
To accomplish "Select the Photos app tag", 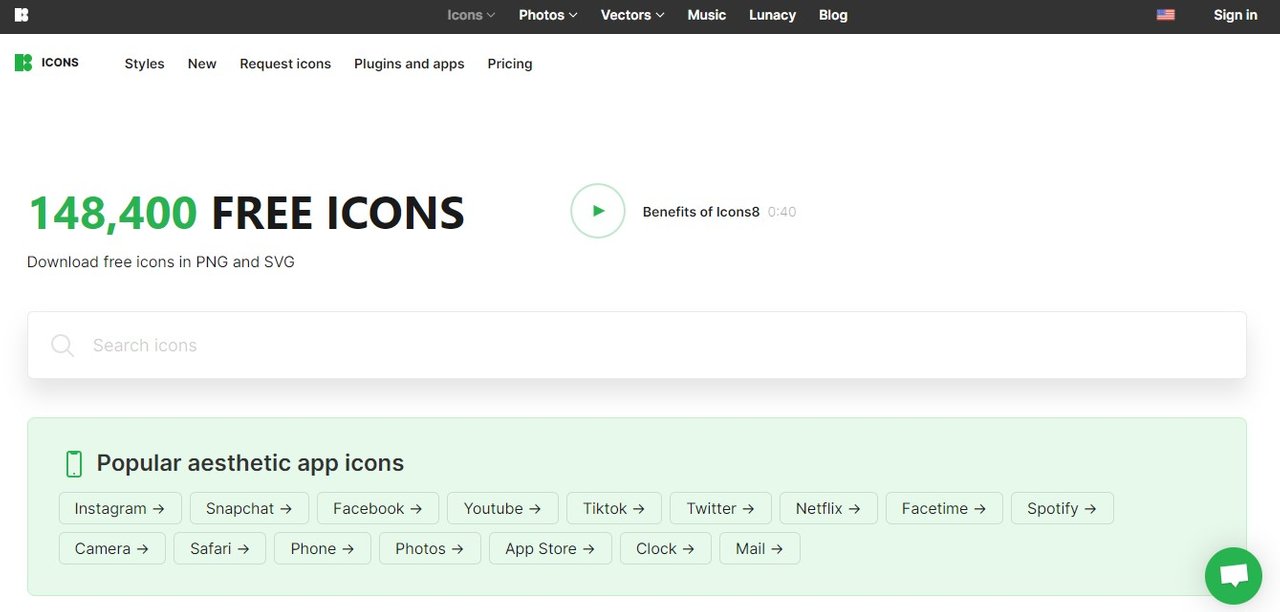I will (x=430, y=548).
